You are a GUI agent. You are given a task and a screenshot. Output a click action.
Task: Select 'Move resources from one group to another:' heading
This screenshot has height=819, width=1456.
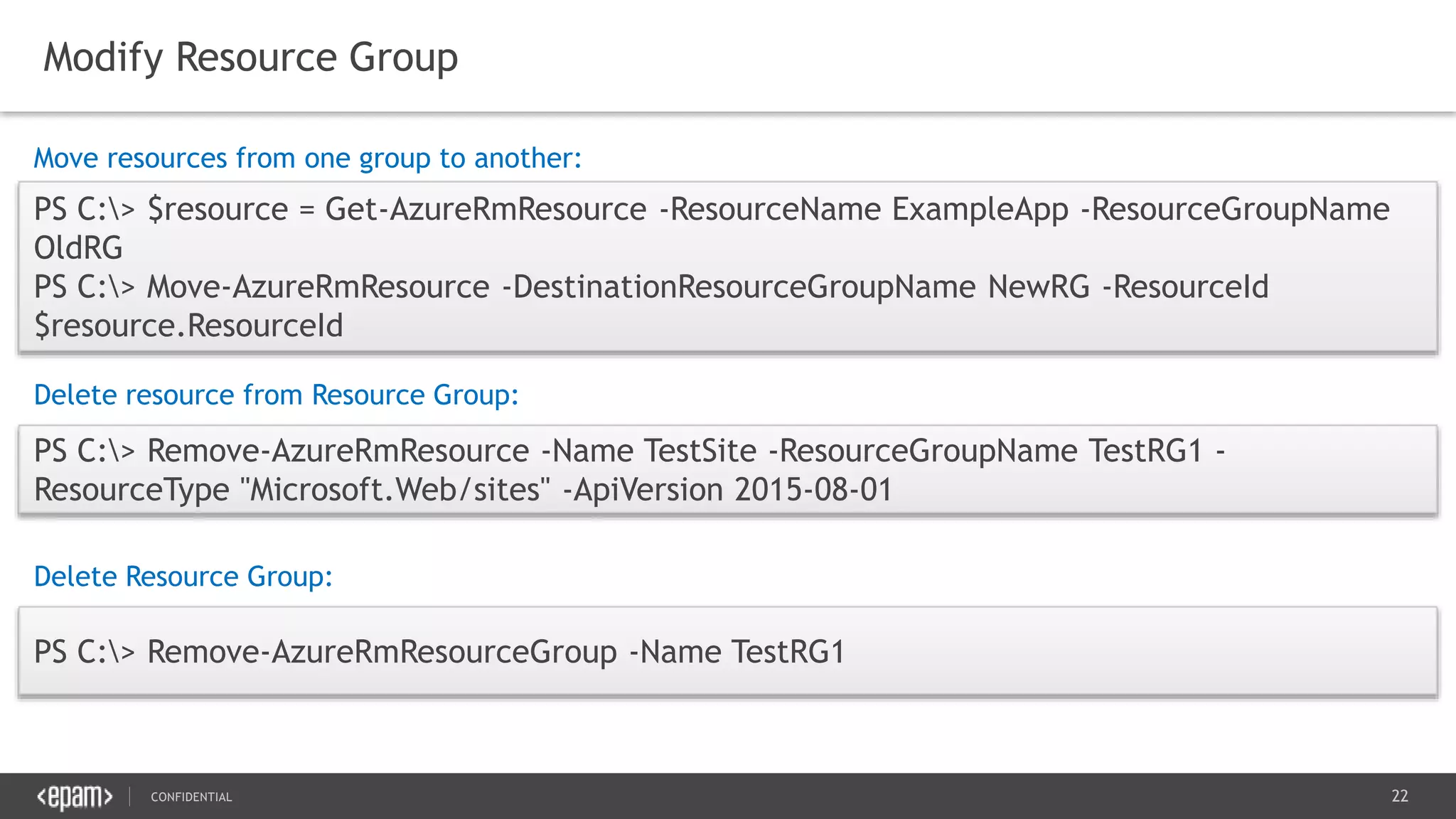coord(308,159)
